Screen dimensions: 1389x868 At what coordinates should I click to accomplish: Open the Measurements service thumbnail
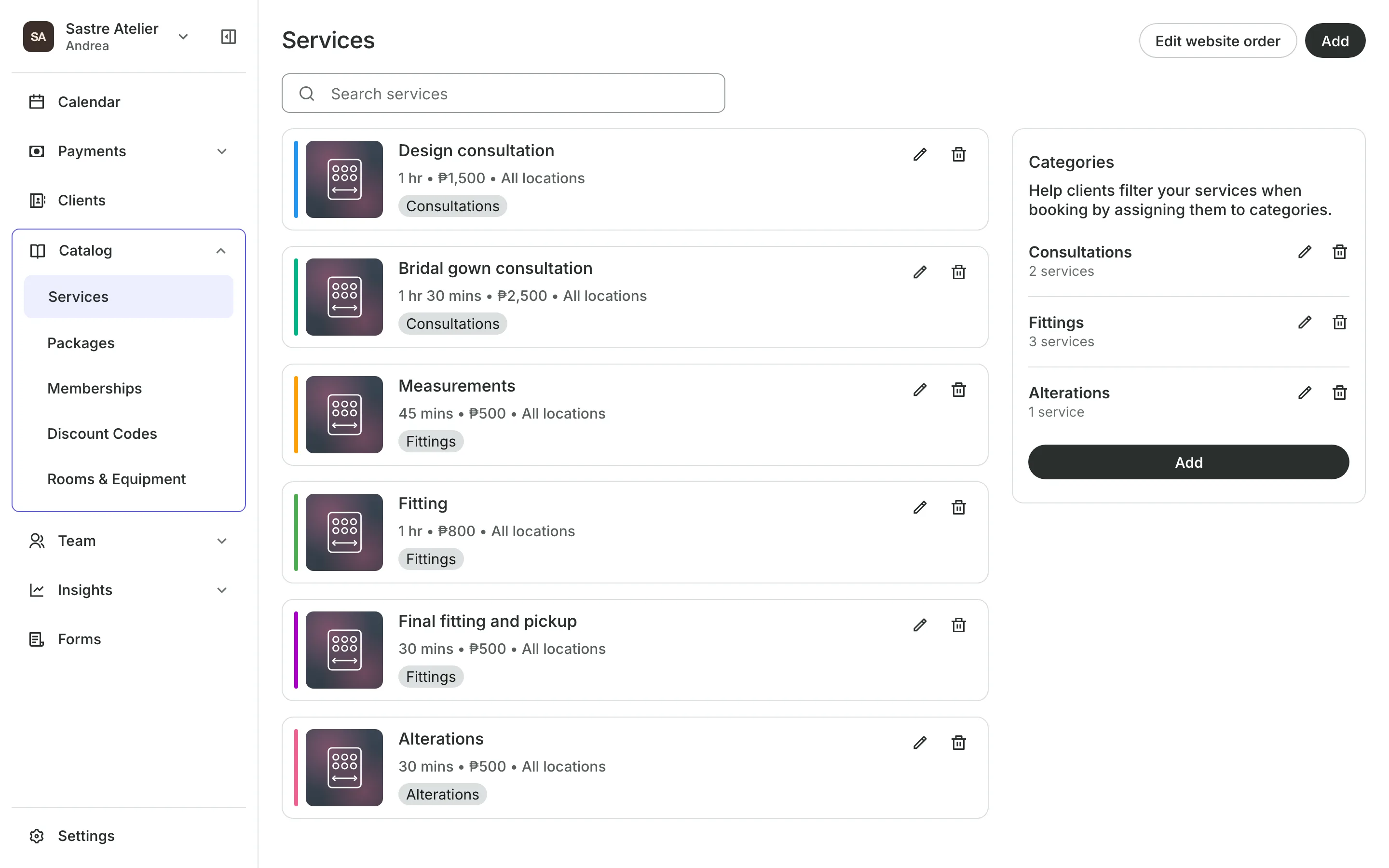pos(344,415)
